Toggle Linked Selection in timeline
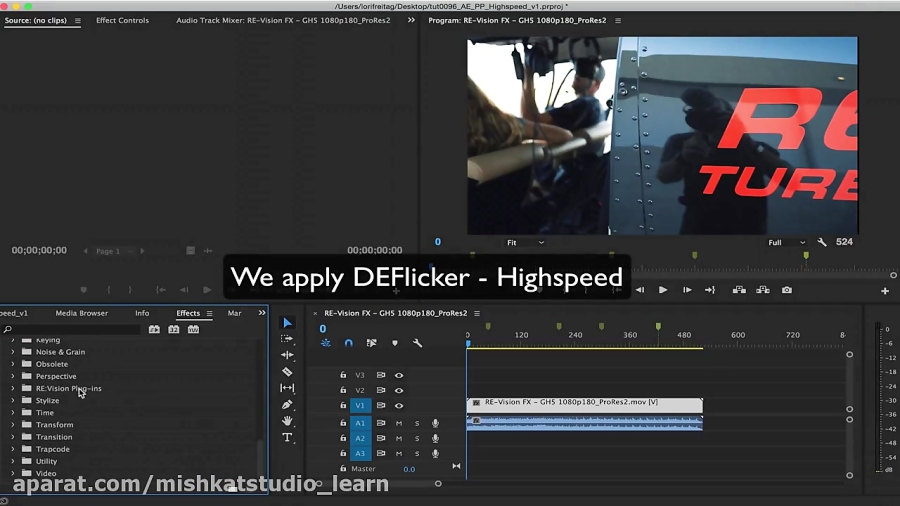The height and width of the screenshot is (506, 900). 371,343
